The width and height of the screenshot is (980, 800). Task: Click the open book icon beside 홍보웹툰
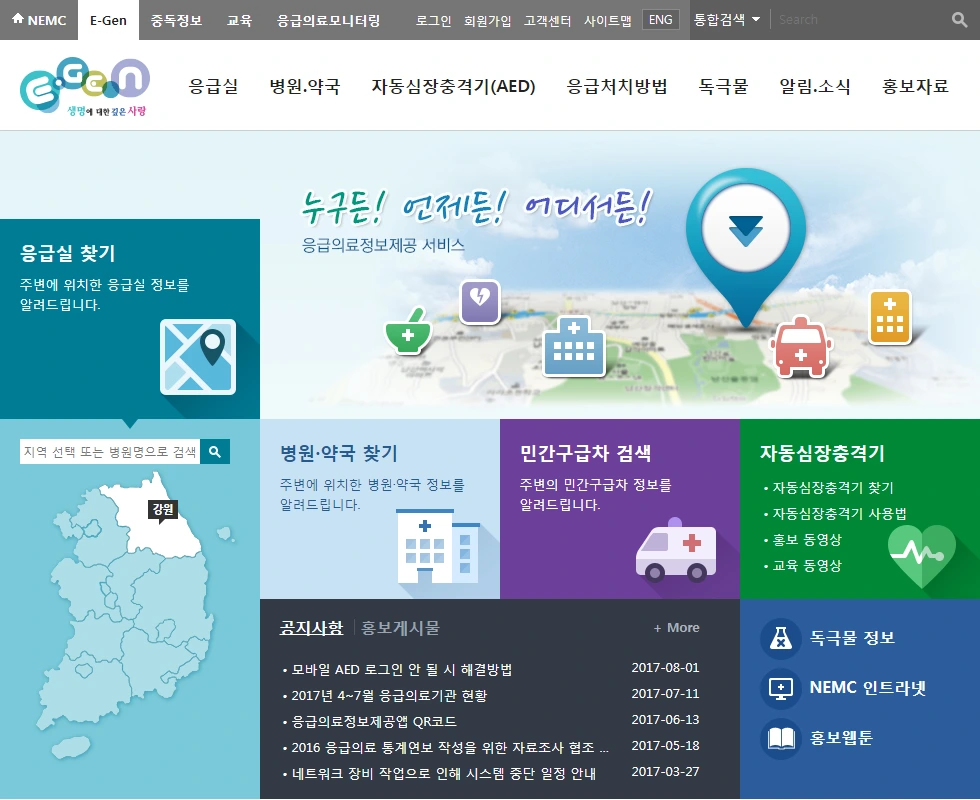(x=781, y=739)
